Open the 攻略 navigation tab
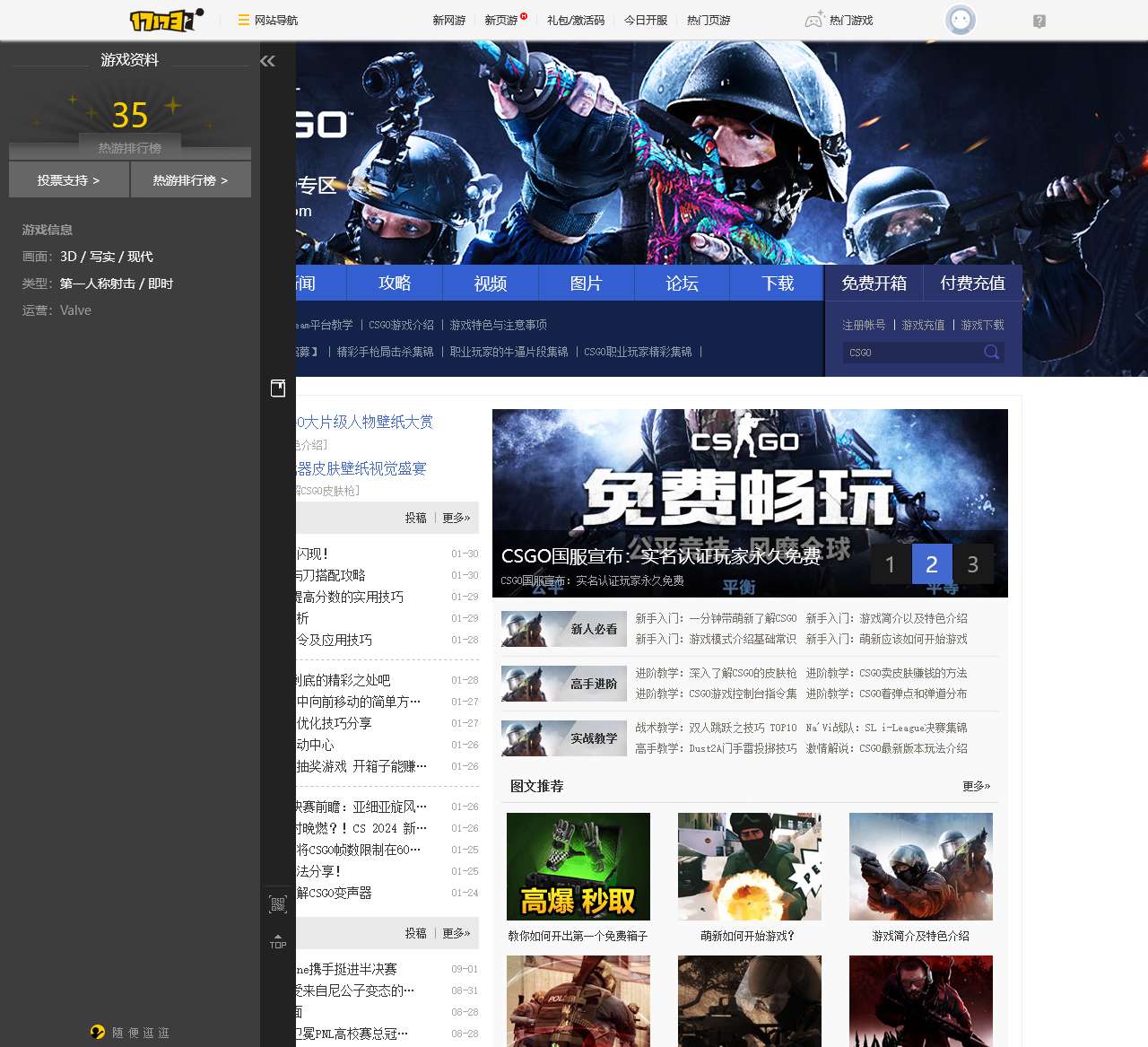The width and height of the screenshot is (1148, 1047). click(395, 283)
